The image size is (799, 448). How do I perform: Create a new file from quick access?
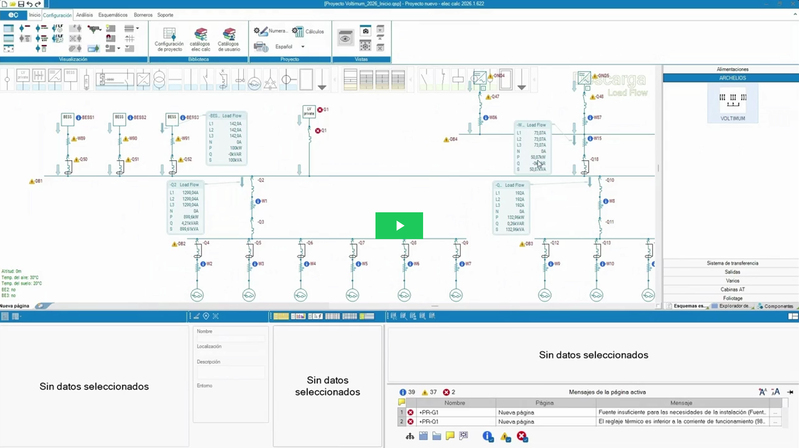tap(5, 4)
